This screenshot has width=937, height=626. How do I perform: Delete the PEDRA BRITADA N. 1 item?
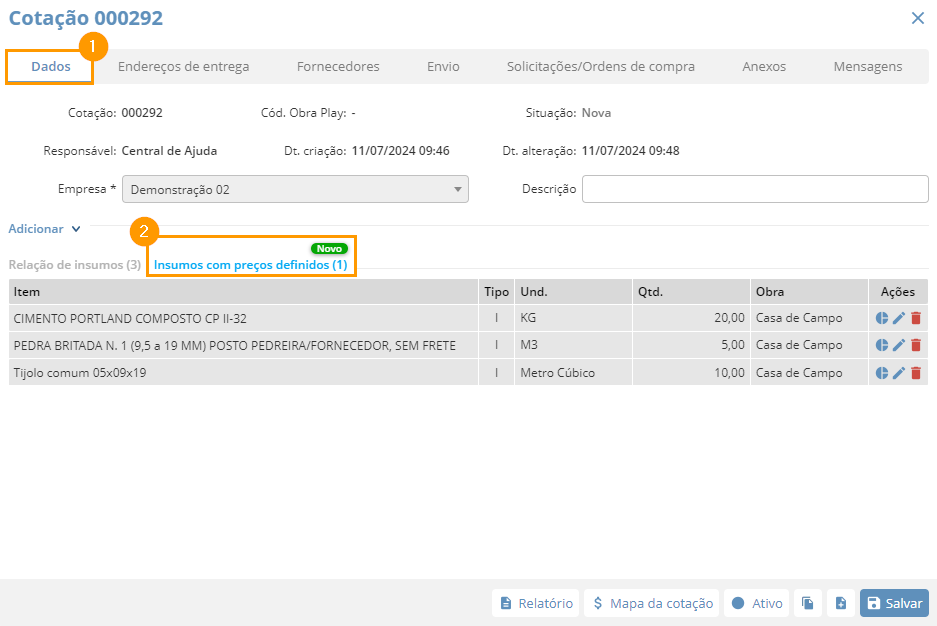tap(915, 345)
